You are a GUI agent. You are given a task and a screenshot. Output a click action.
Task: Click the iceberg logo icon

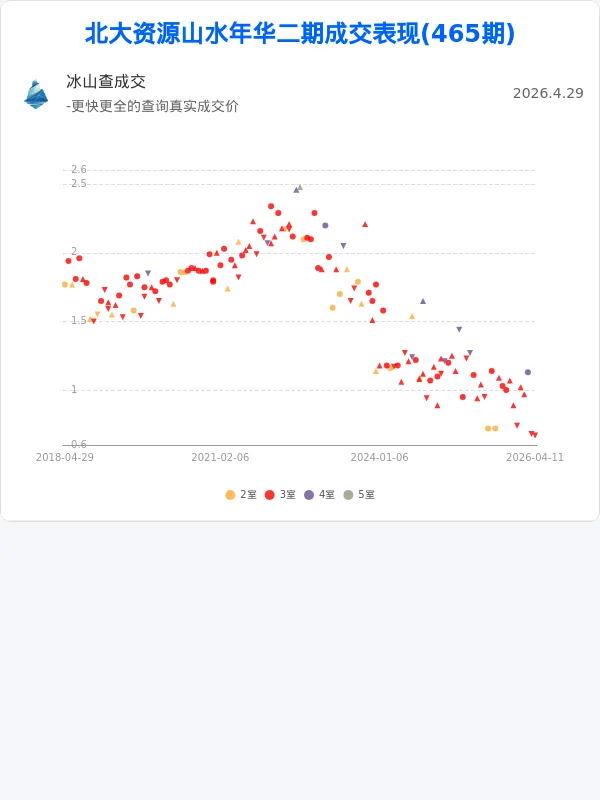point(36,93)
